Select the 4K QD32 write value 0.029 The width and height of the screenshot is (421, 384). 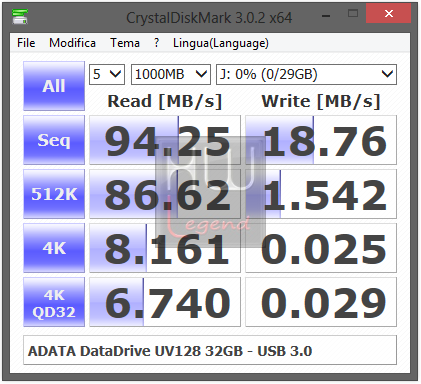point(321,302)
